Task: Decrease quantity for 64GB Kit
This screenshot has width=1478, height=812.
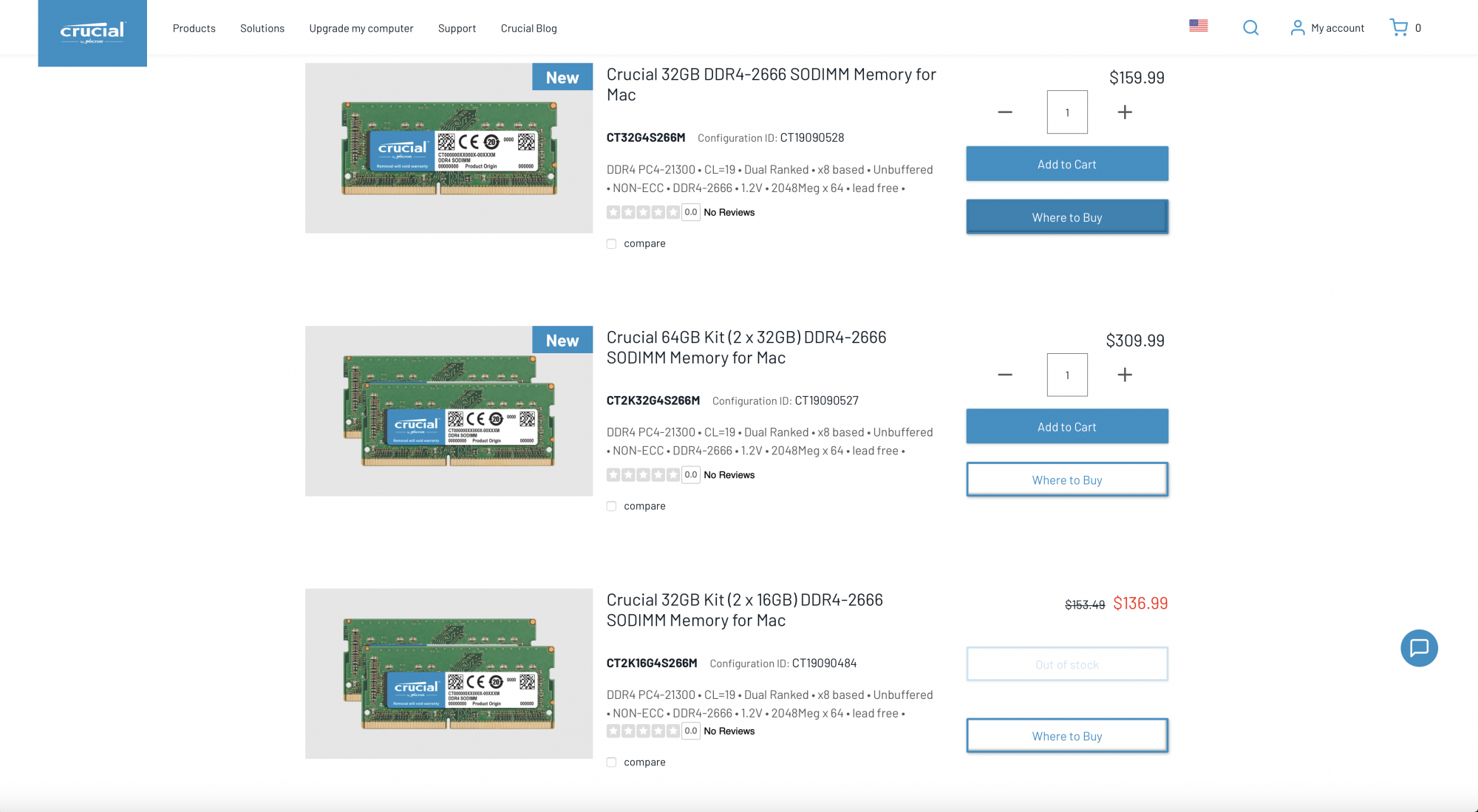Action: click(1005, 375)
